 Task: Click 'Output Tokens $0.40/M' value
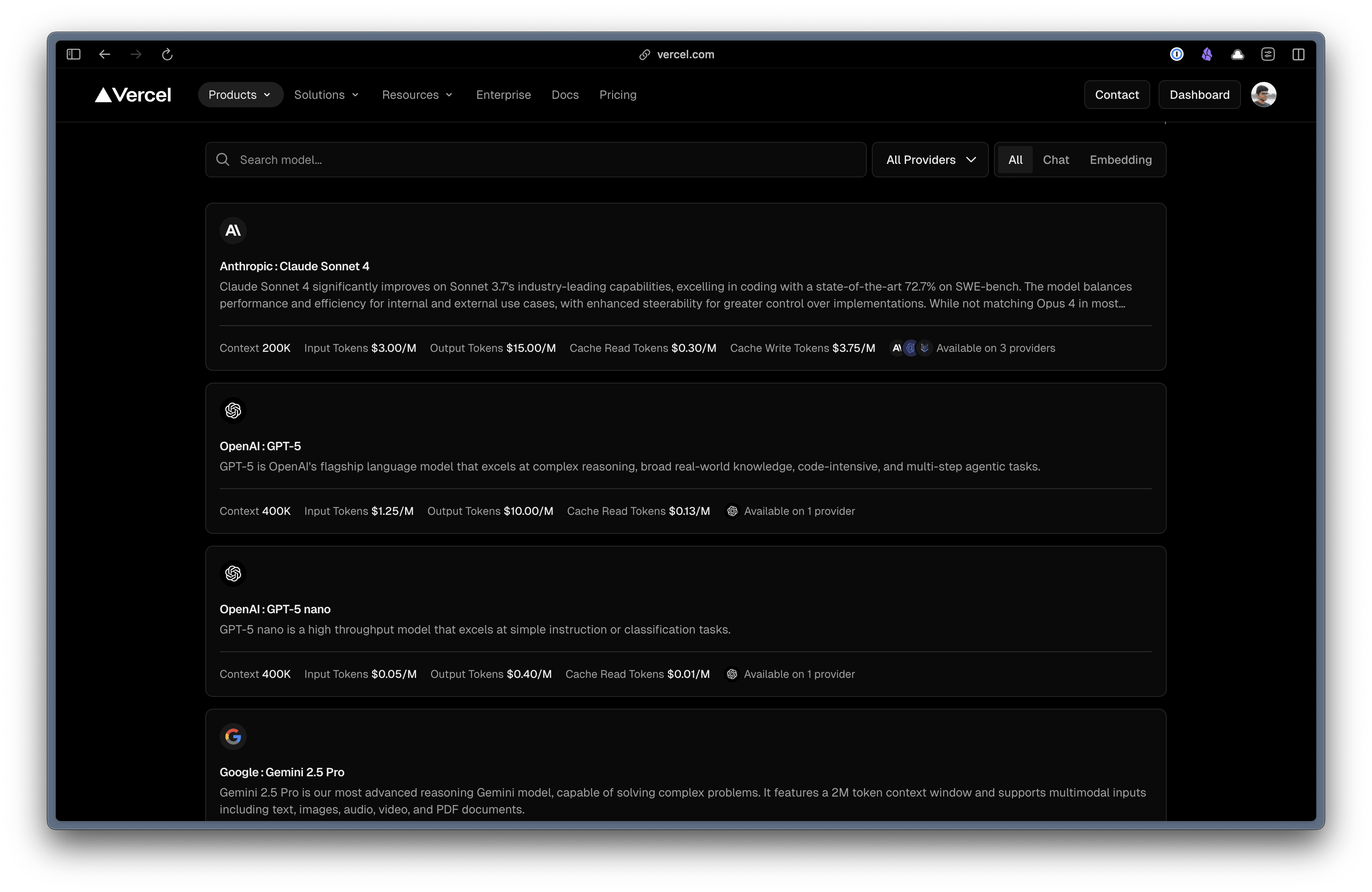point(490,674)
